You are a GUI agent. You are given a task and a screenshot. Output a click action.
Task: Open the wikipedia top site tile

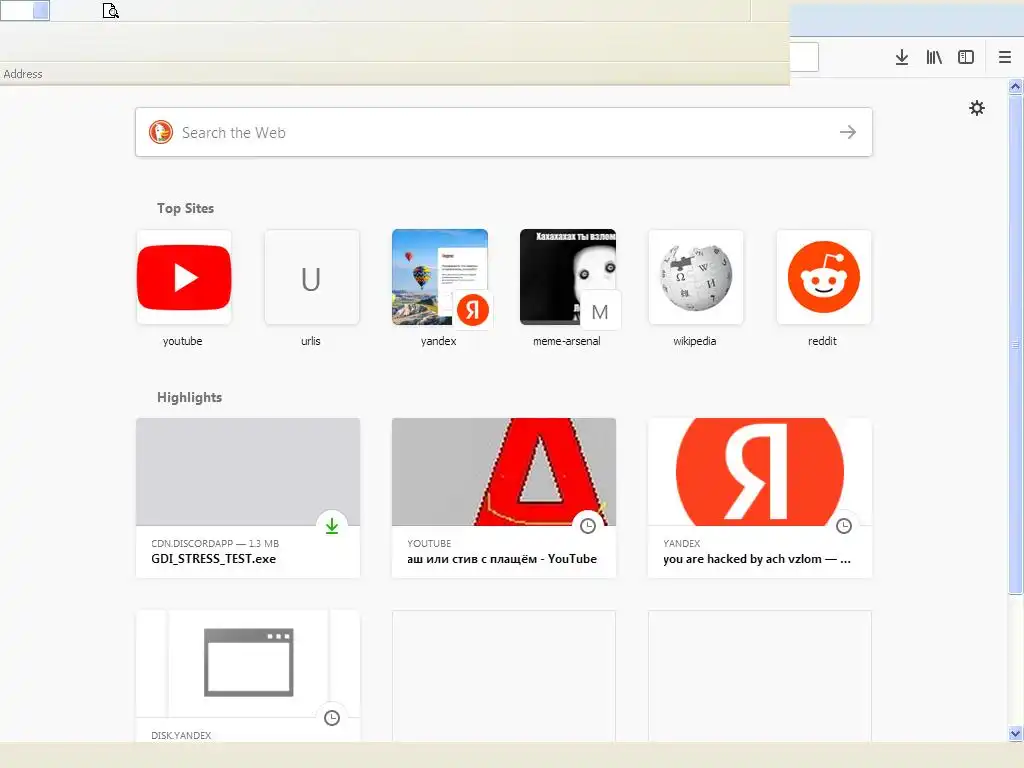coord(696,277)
